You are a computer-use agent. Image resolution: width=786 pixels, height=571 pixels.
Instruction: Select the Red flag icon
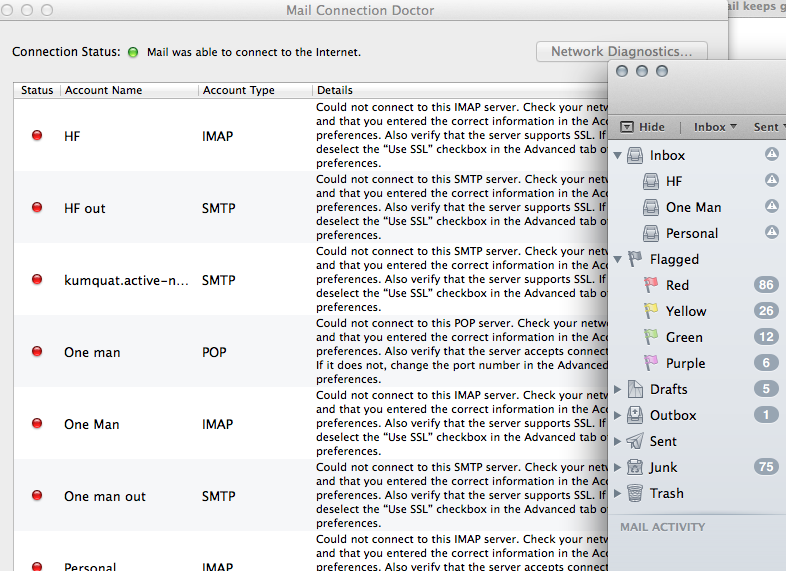[x=651, y=285]
